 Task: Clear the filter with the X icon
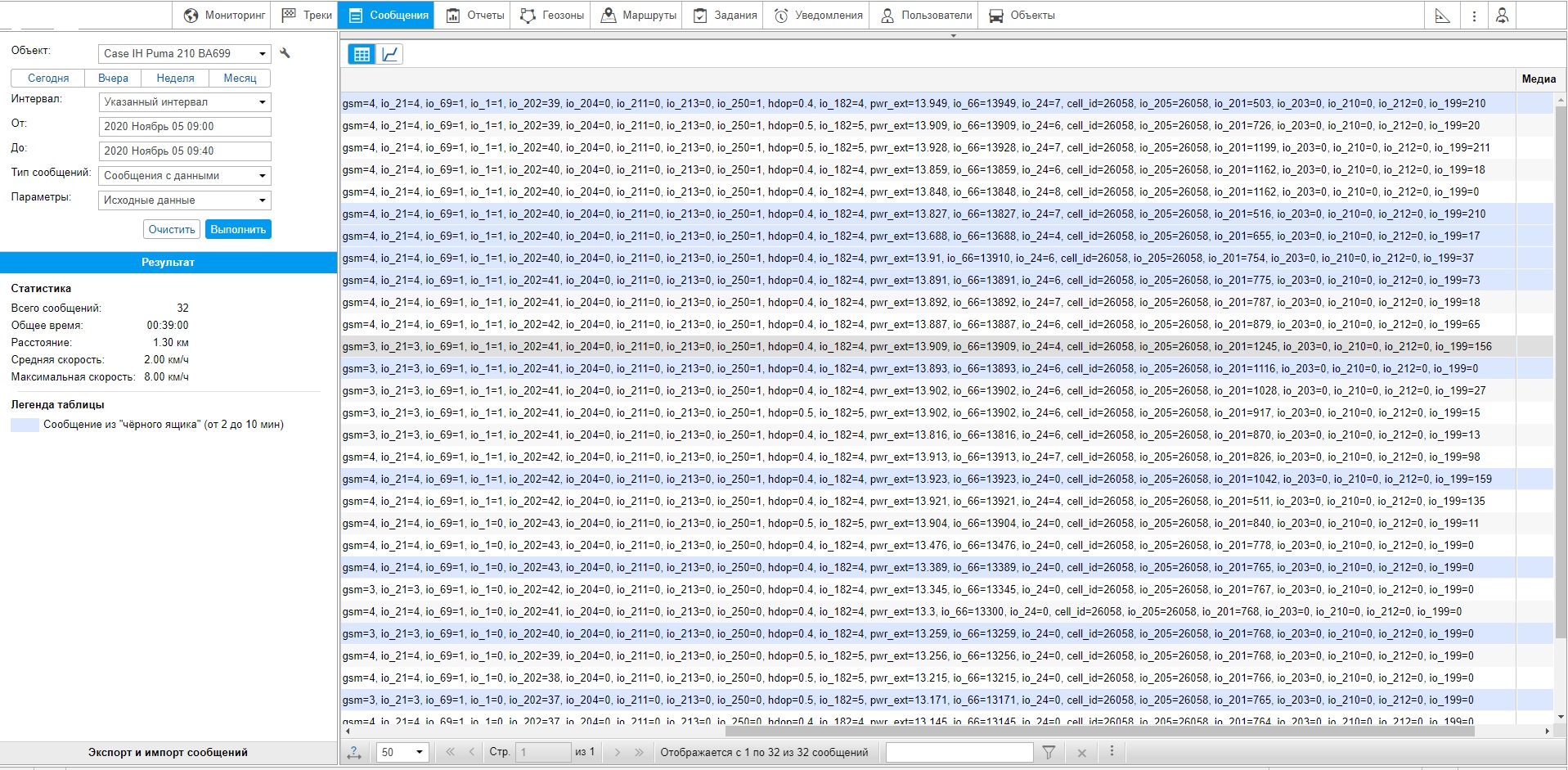1081,752
